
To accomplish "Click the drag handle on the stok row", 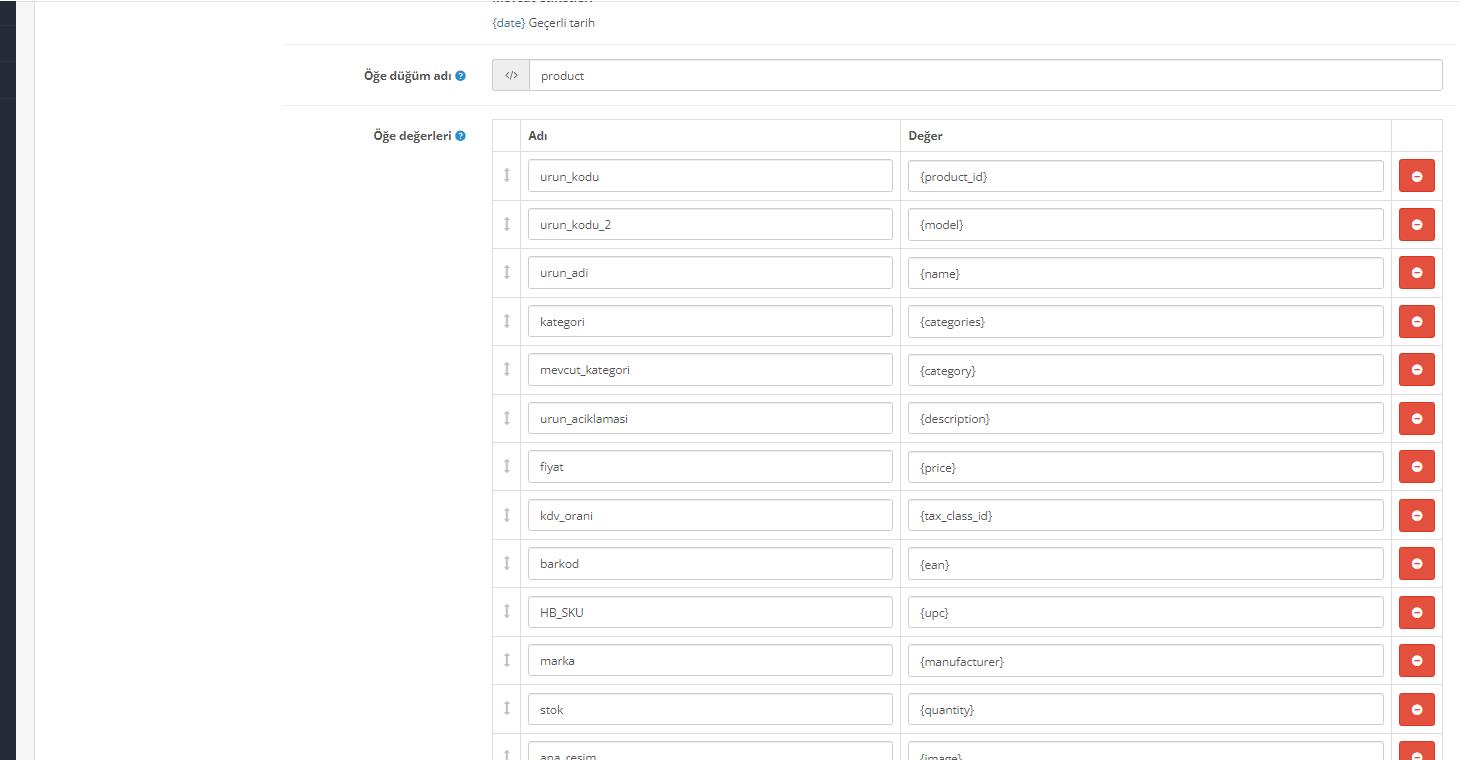I will [x=507, y=709].
